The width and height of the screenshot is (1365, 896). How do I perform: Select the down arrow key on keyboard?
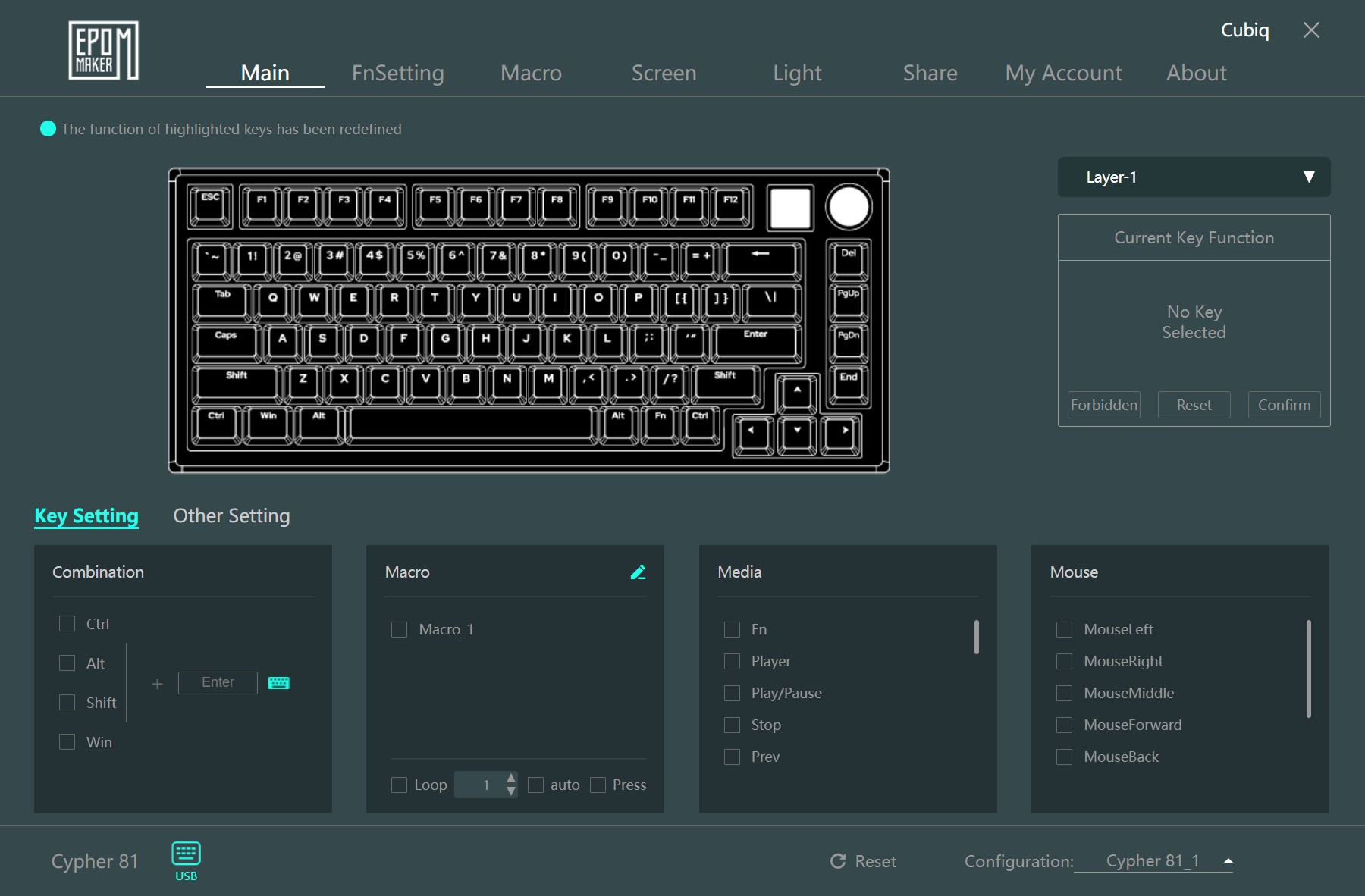[797, 436]
